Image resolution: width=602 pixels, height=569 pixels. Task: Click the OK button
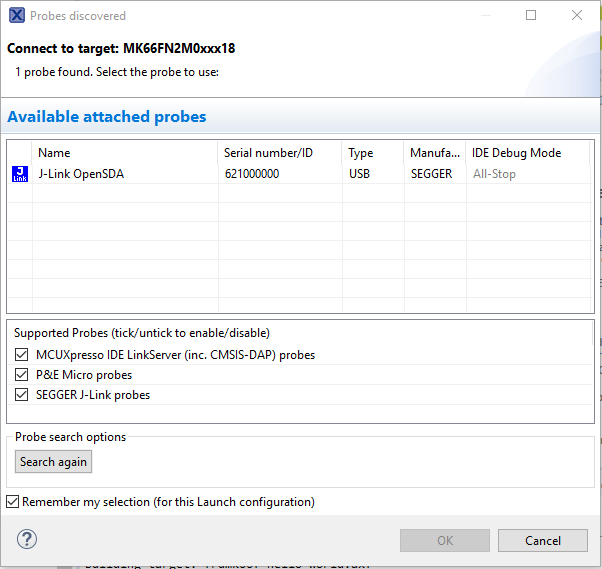(445, 541)
